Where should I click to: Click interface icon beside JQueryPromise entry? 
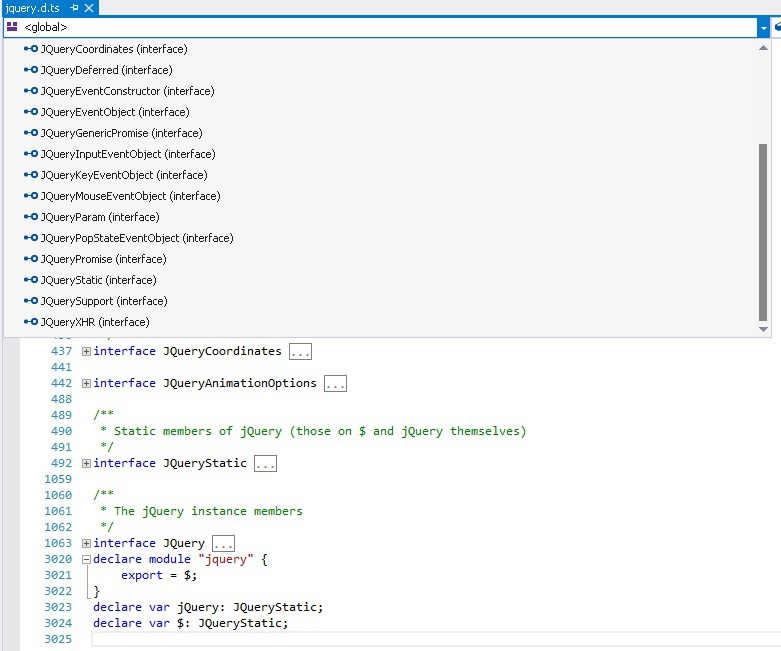31,259
